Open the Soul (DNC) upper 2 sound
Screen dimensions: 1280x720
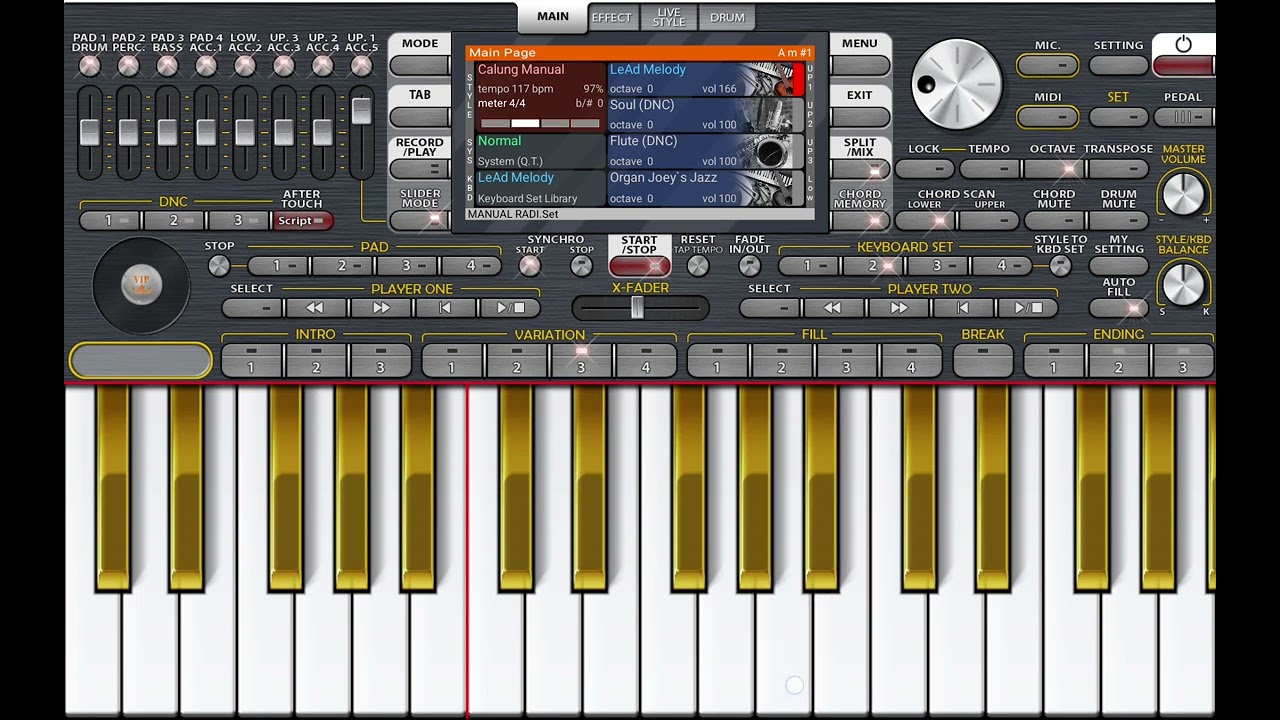point(706,115)
